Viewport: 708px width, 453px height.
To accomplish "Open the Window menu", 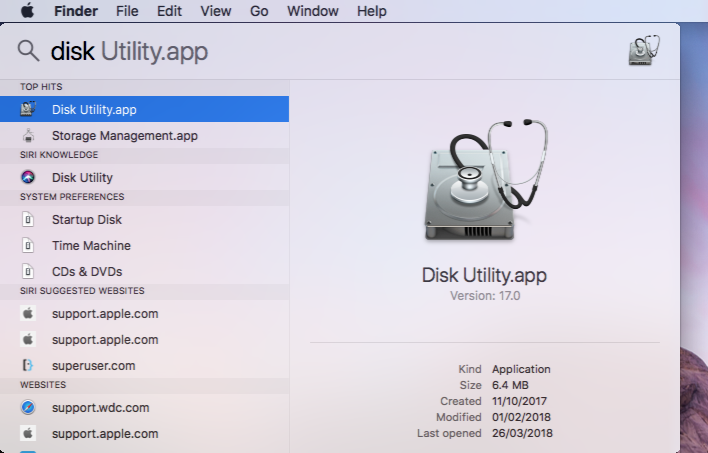I will pyautogui.click(x=312, y=11).
